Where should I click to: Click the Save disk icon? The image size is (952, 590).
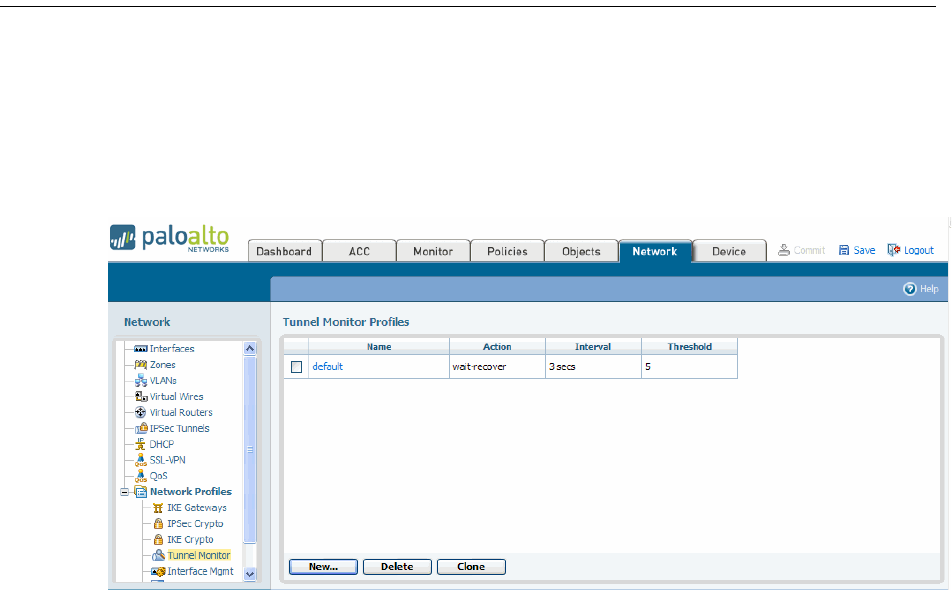click(x=844, y=250)
